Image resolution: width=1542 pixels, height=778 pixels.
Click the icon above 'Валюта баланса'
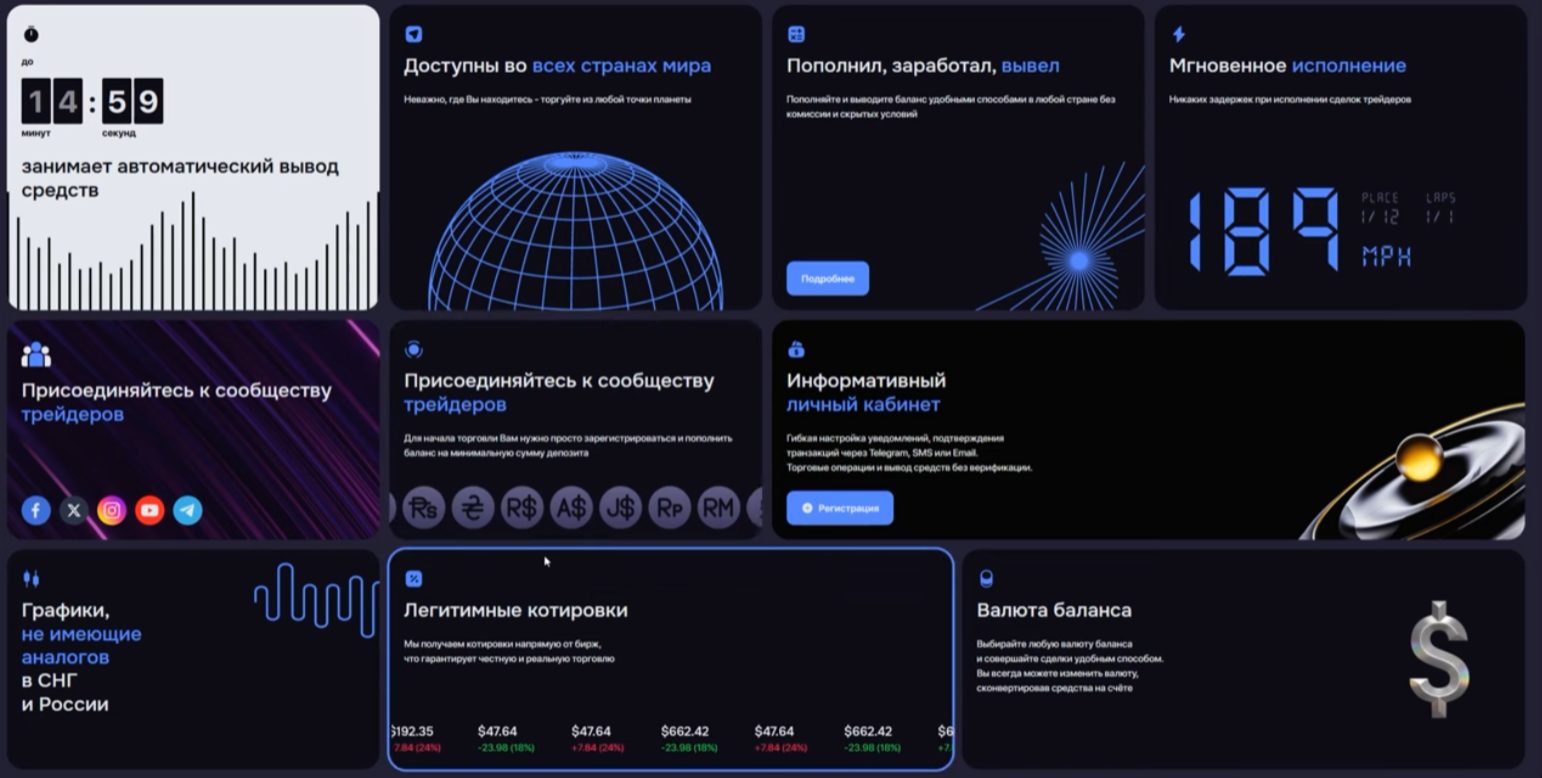tap(987, 578)
